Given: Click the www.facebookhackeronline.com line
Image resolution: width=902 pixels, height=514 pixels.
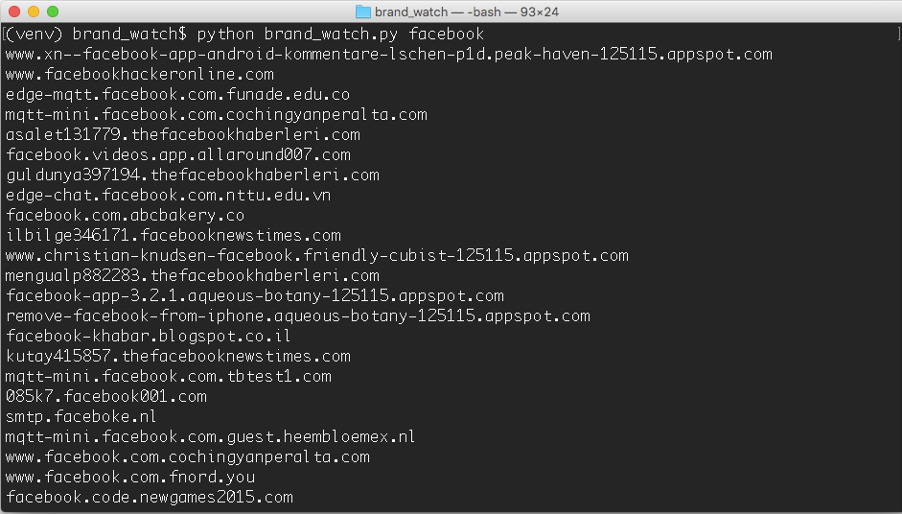Looking at the screenshot, I should 140,74.
